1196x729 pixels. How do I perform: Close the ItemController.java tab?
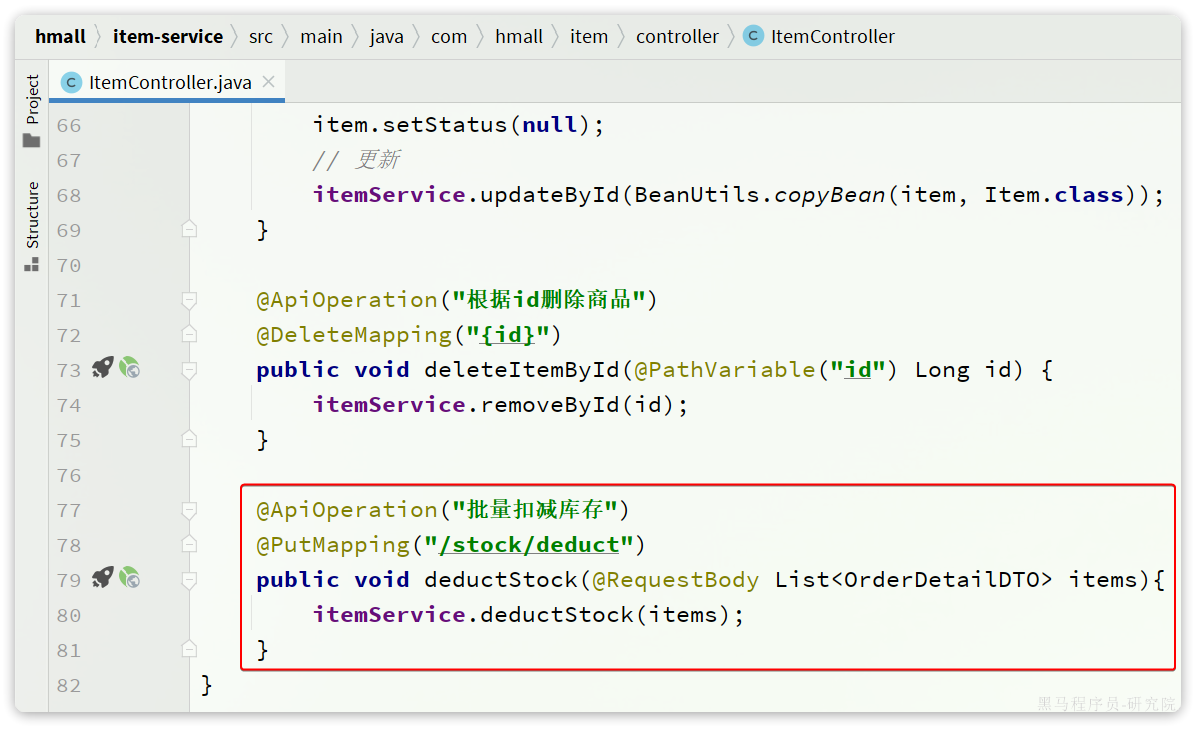tap(268, 82)
